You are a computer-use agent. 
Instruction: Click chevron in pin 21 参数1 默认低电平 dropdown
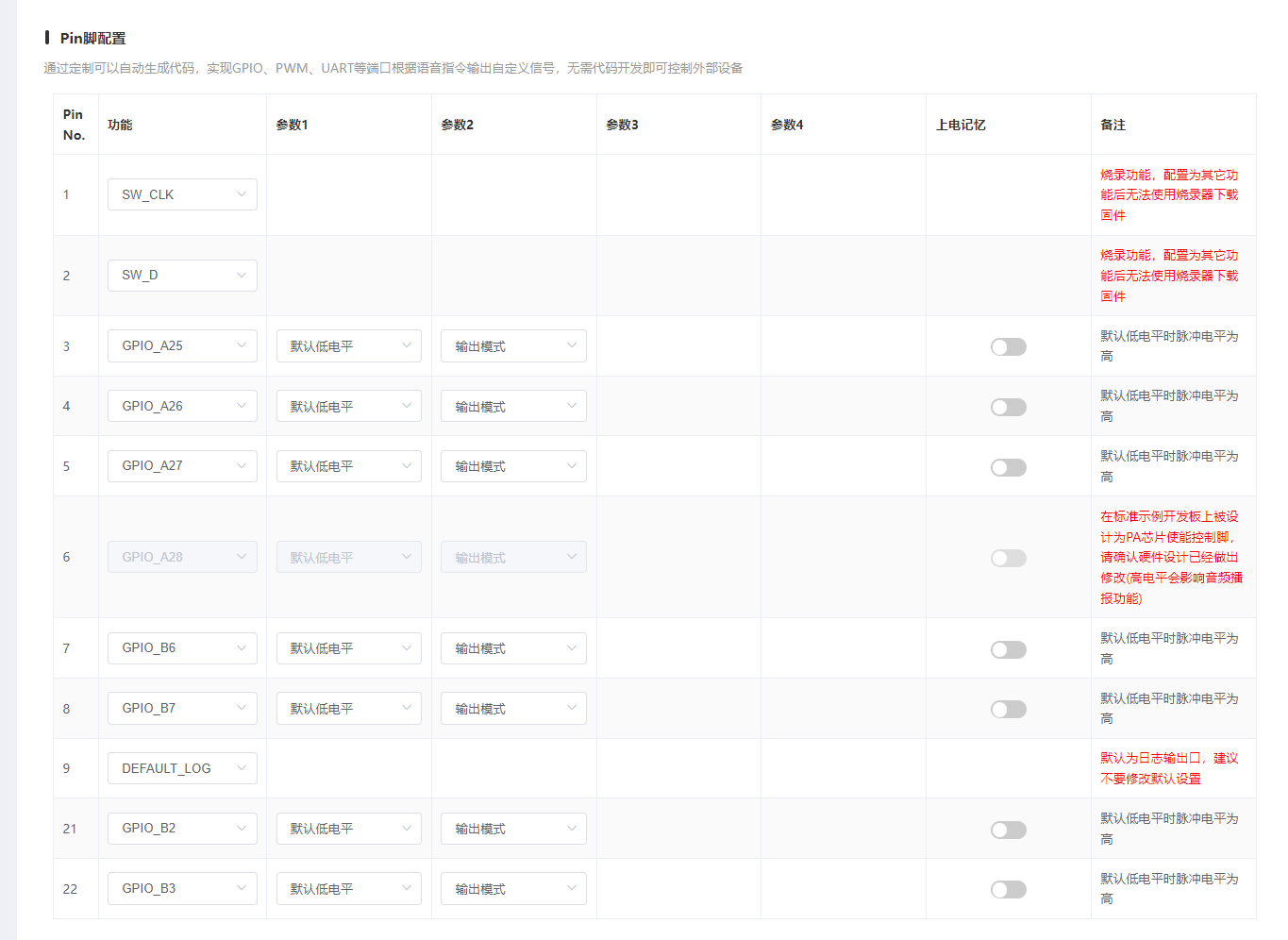click(407, 829)
